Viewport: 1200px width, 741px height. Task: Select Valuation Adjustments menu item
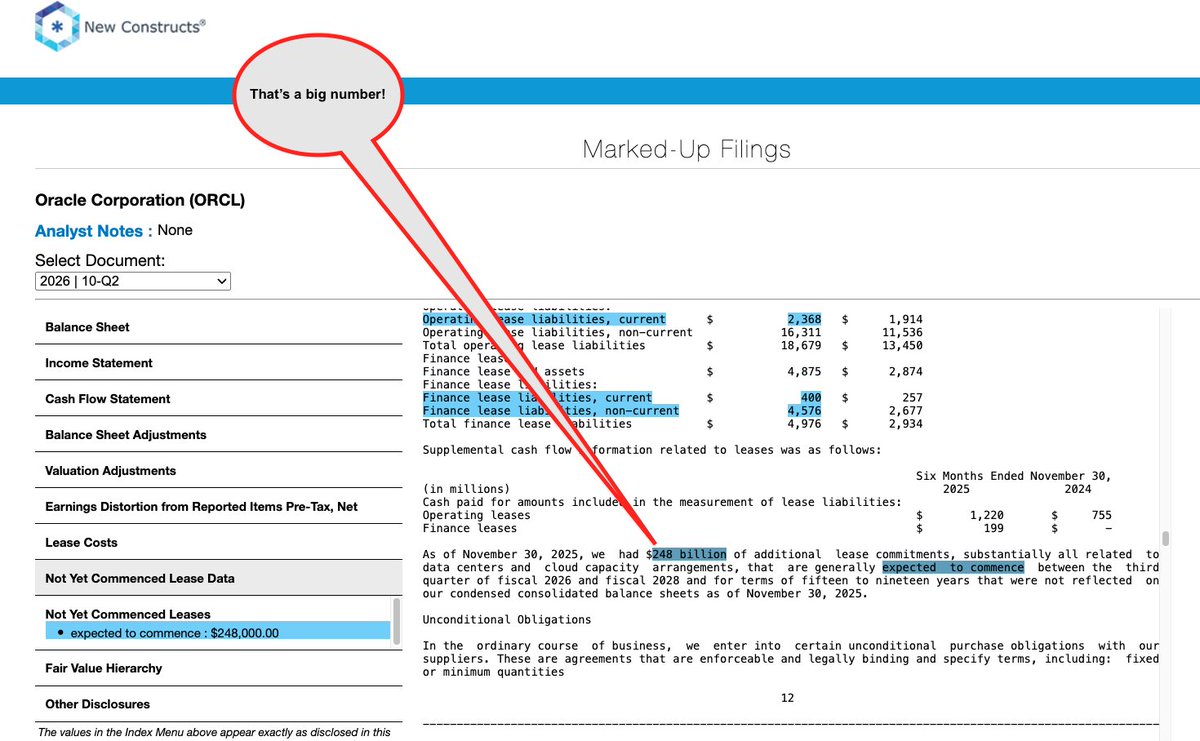[110, 471]
